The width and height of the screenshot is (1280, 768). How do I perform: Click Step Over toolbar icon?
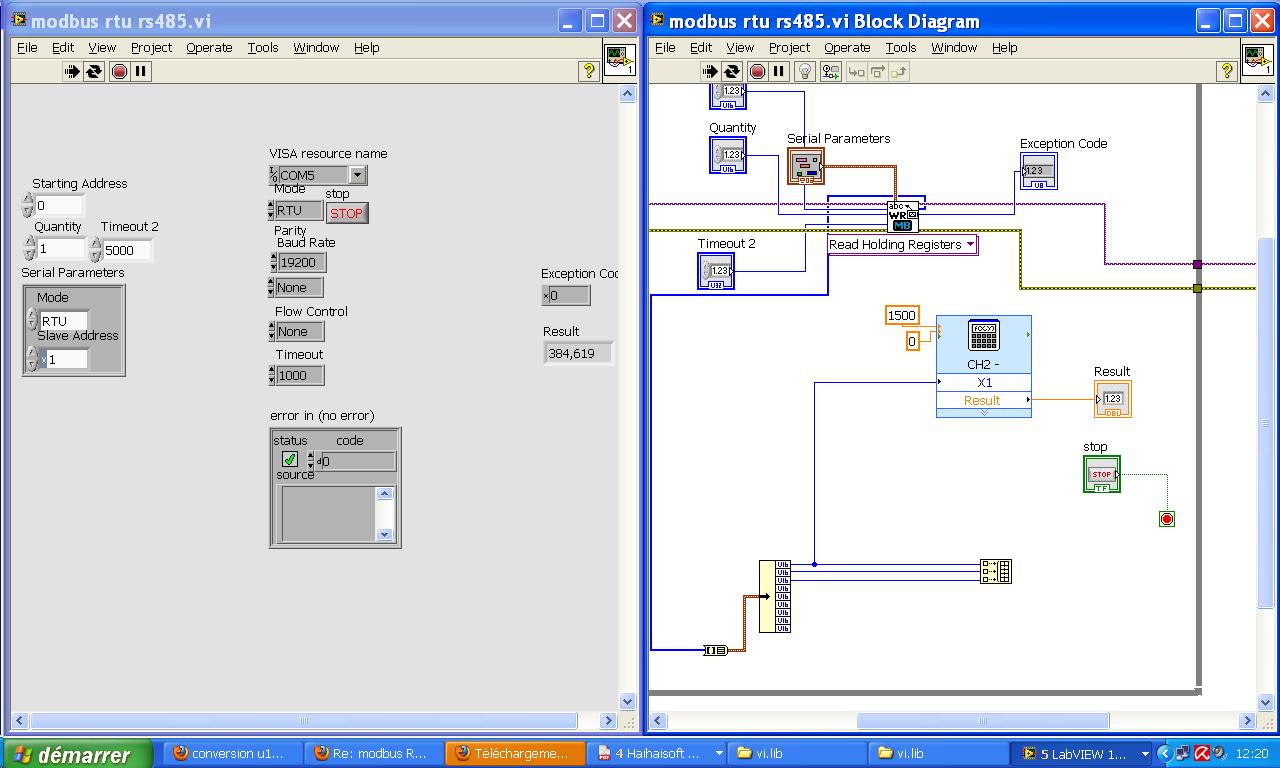(877, 71)
